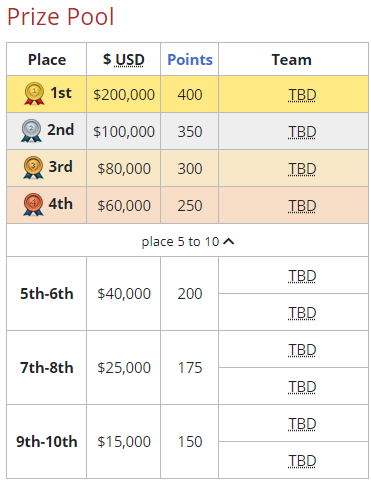Screen dimensions: 371x483
Task: Click the bronze 3rd place medal icon
Action: click(x=33, y=168)
